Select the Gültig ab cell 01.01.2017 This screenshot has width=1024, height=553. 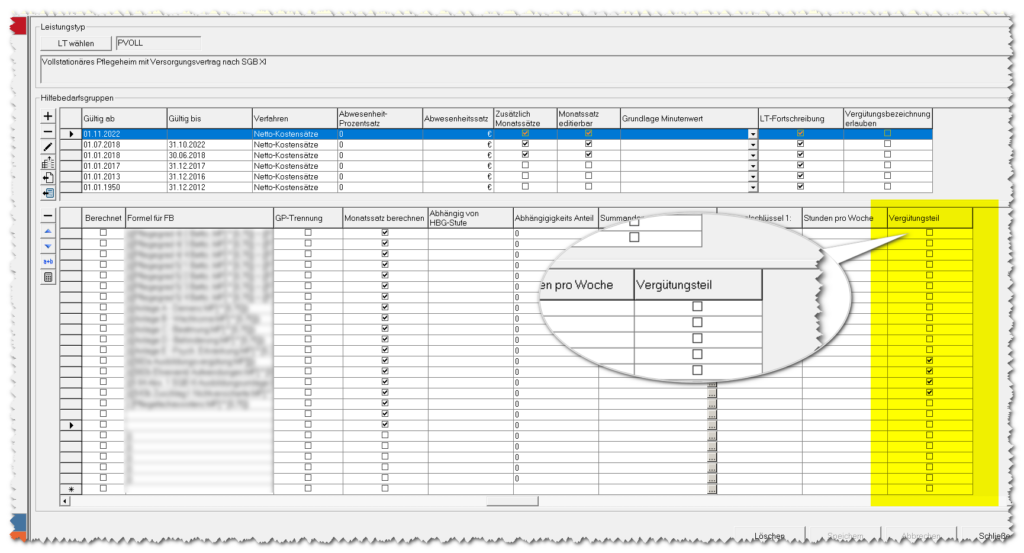coord(124,166)
